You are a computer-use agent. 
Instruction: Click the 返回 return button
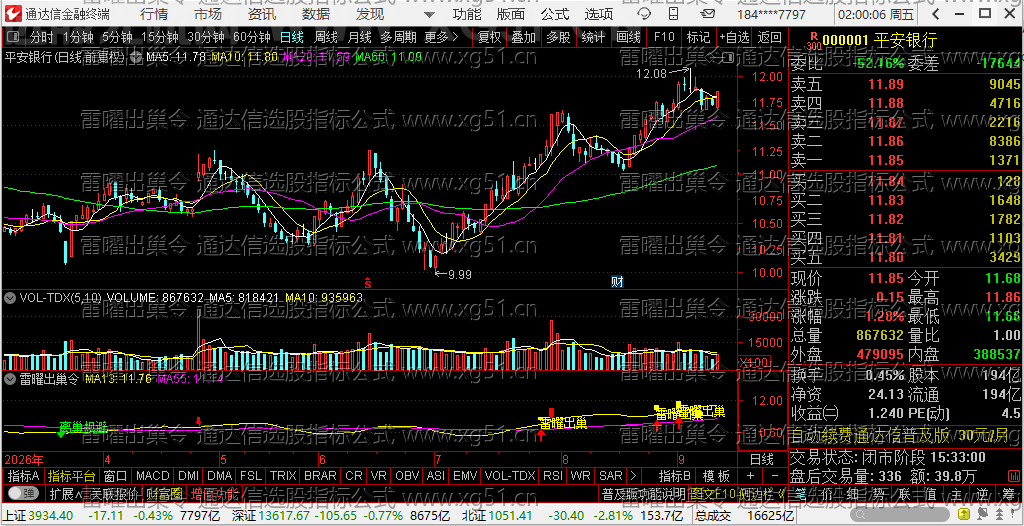pos(770,37)
